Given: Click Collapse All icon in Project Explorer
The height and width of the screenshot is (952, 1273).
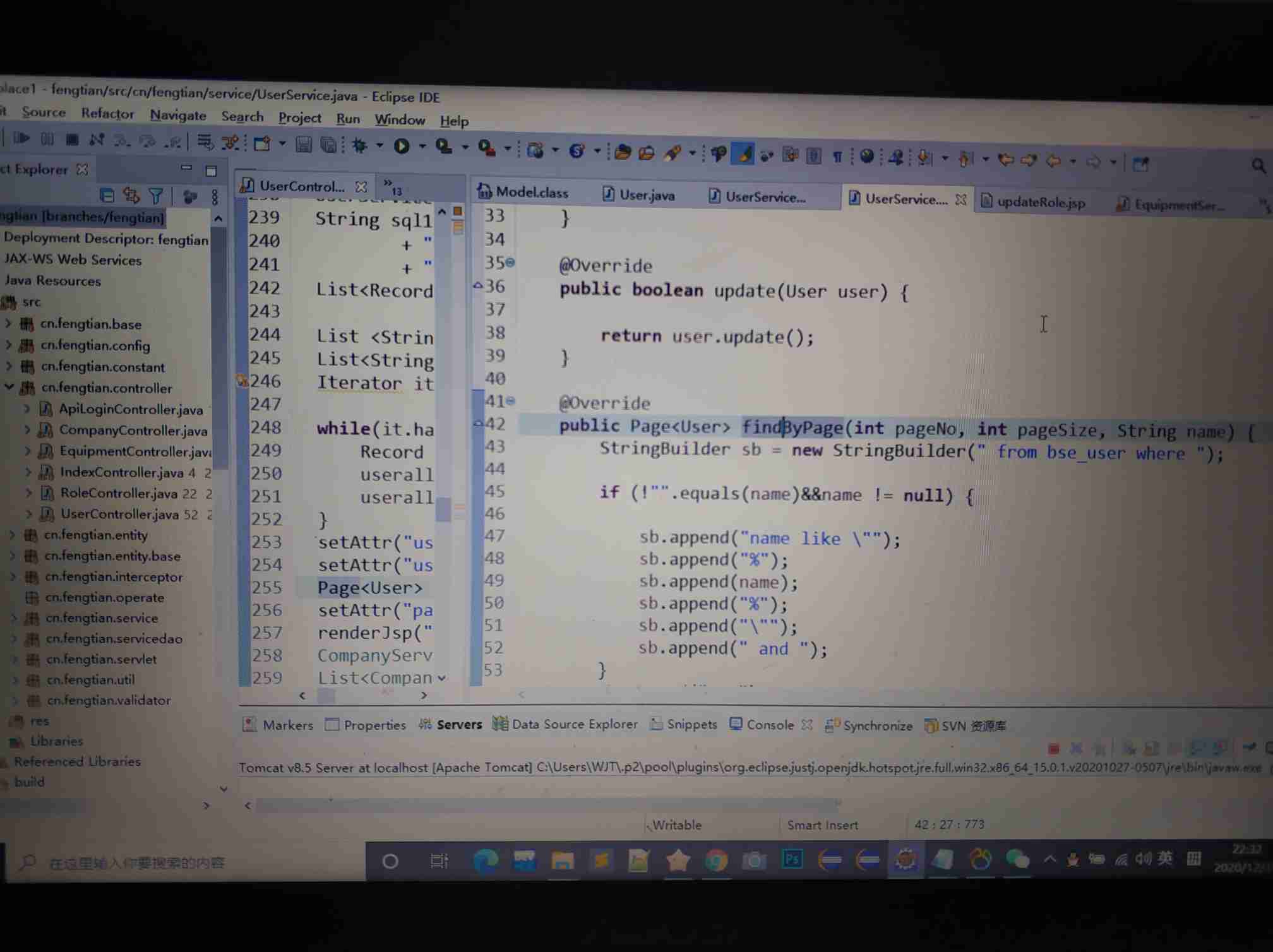Looking at the screenshot, I should [x=107, y=196].
